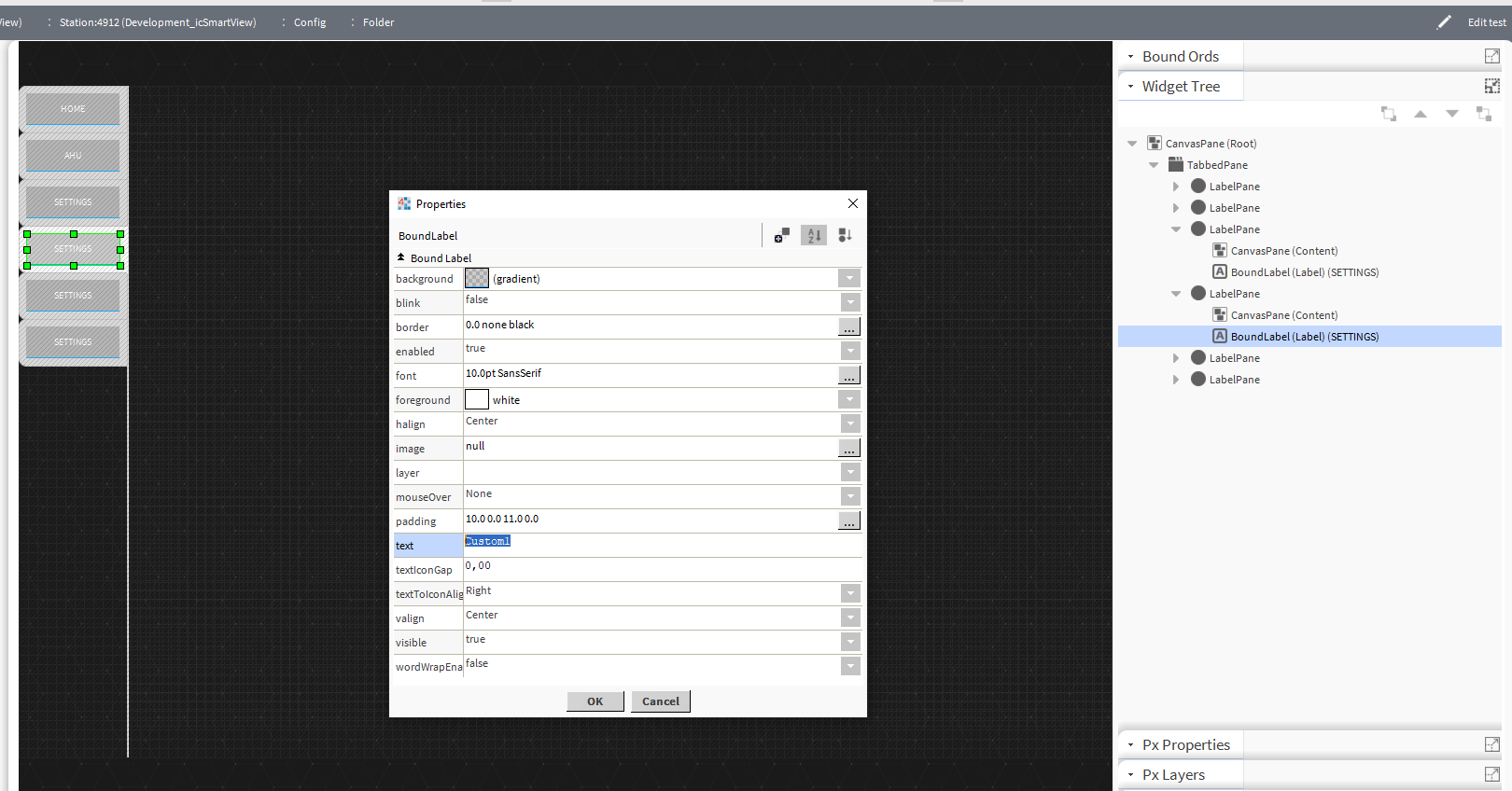Maximize the Bound Ords panel
The height and width of the screenshot is (791, 1512).
pos(1491,56)
